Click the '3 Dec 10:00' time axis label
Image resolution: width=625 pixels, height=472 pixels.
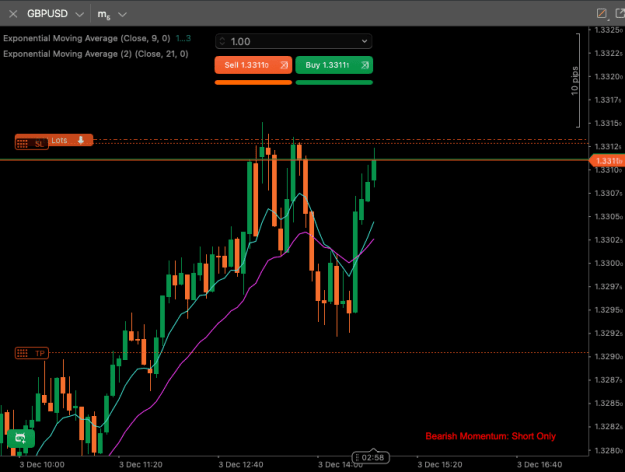[42, 464]
